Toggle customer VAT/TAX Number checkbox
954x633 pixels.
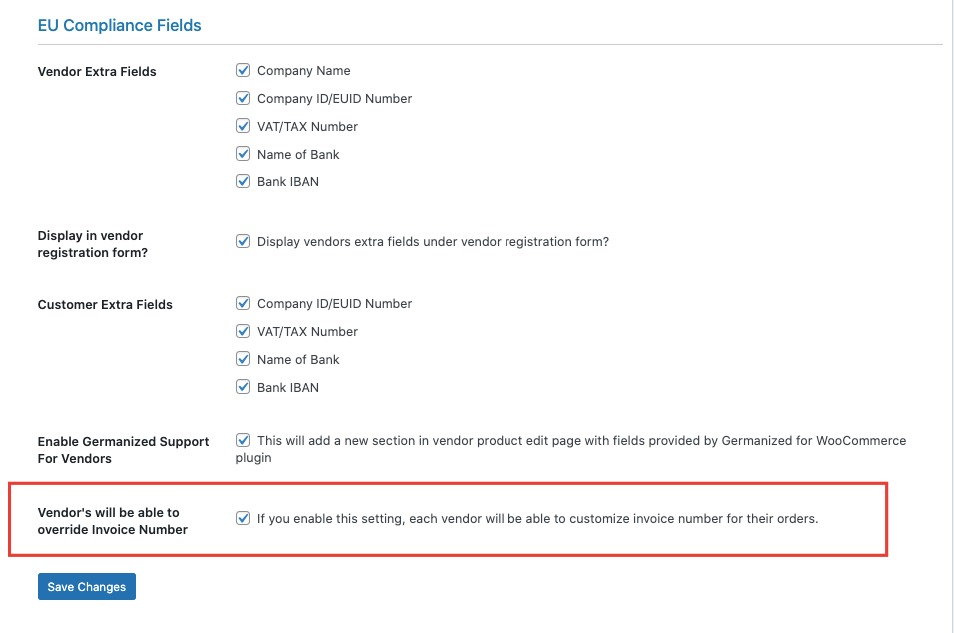tap(243, 331)
